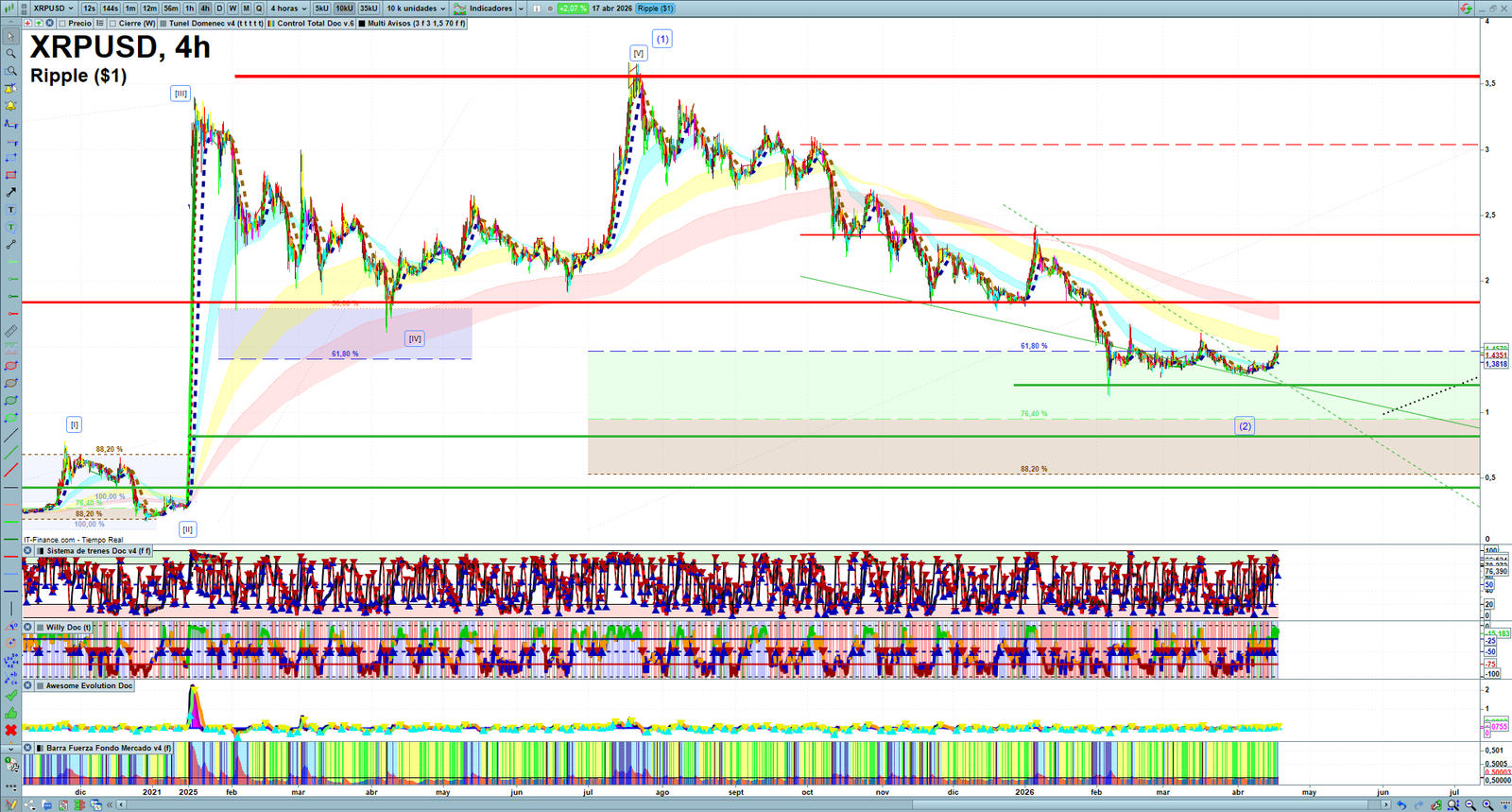This screenshot has width=1512, height=812.
Task: Open the Indicadores dropdown arrow
Action: [x=521, y=9]
